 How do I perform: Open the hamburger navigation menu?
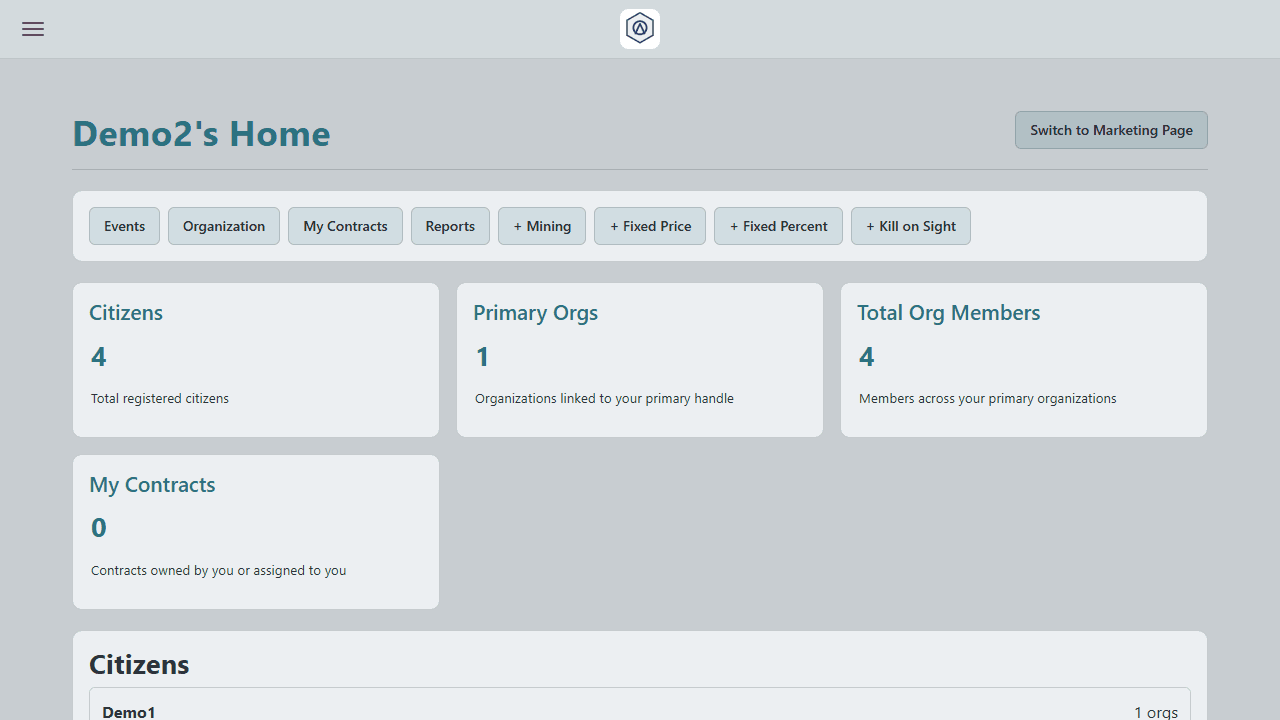point(32,29)
